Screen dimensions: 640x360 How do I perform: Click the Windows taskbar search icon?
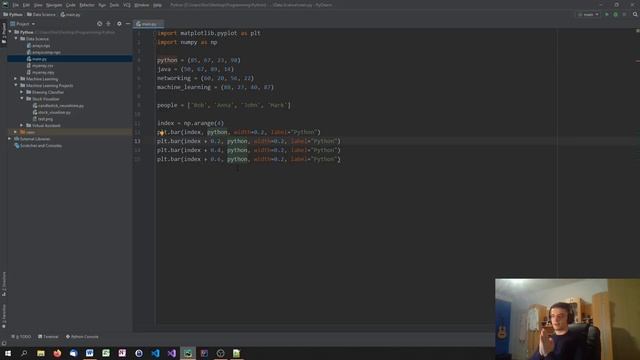tap(24, 353)
